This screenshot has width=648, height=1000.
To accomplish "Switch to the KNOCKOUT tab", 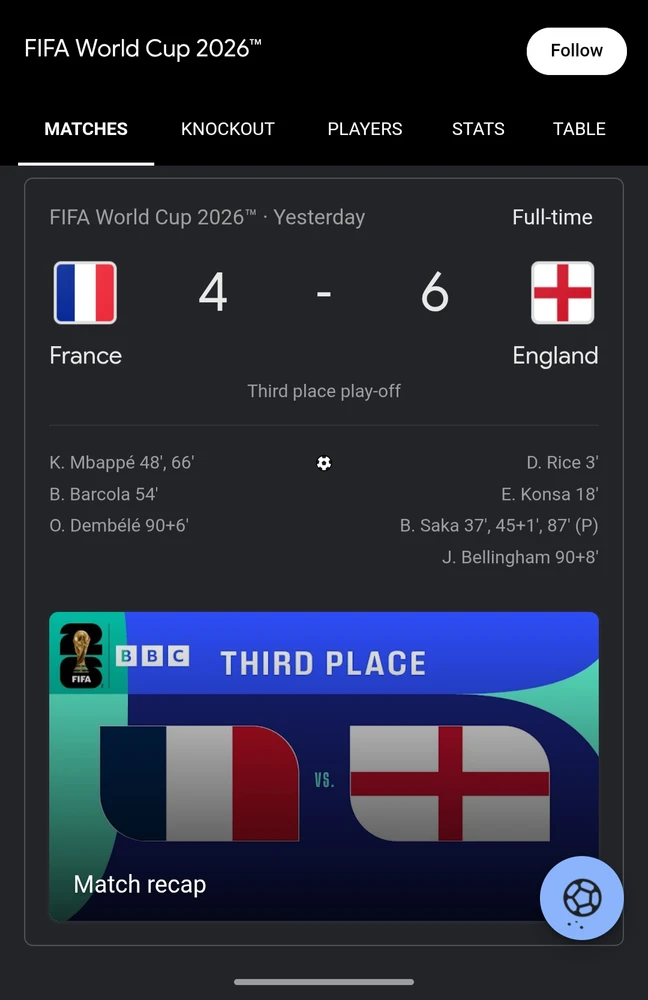I will tap(228, 129).
